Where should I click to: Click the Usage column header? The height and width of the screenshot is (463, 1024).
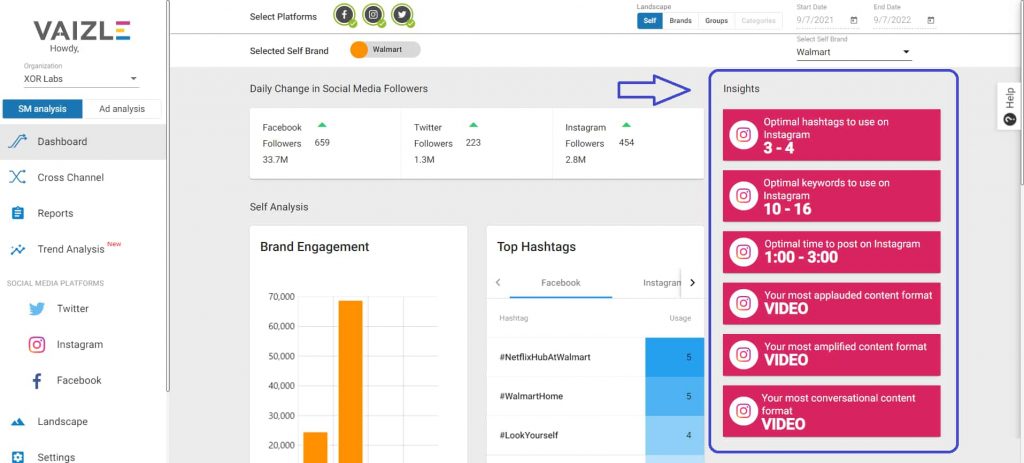pos(680,318)
